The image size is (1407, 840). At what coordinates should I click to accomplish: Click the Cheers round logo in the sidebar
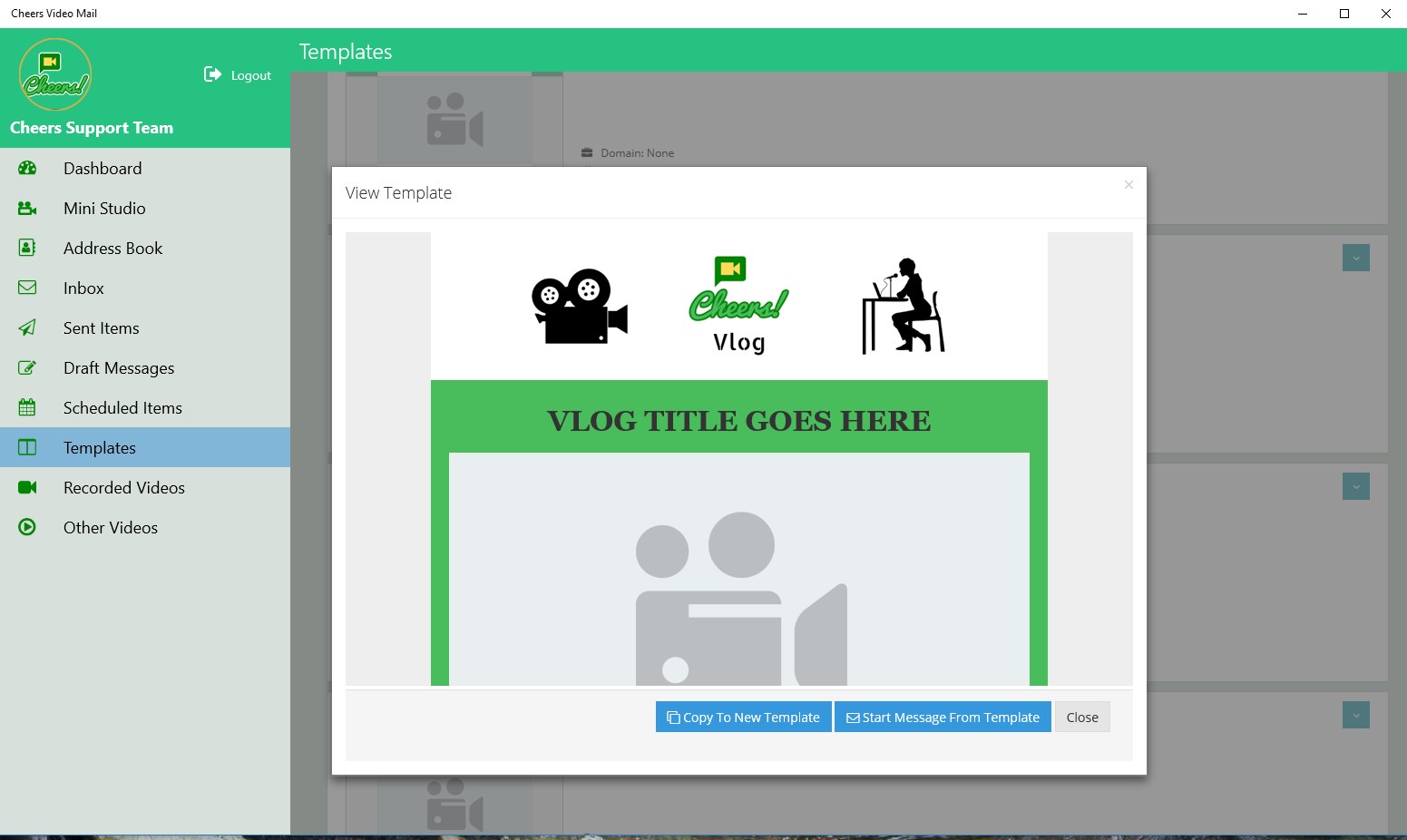pos(55,74)
